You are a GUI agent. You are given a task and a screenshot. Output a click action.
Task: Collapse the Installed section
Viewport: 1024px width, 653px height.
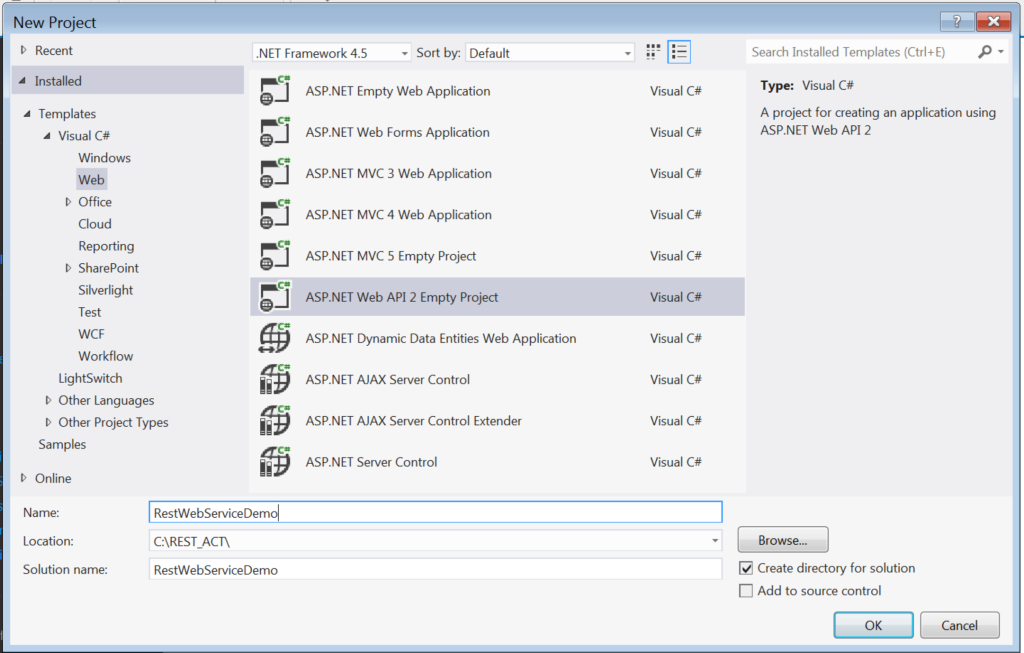[x=23, y=81]
